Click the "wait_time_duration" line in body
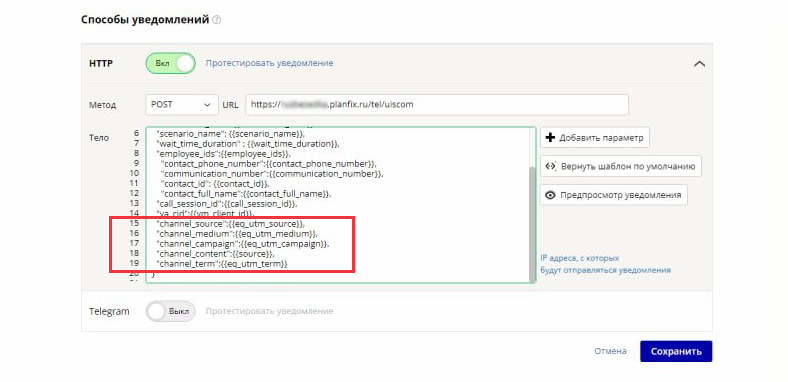788x382 pixels. tap(248, 144)
